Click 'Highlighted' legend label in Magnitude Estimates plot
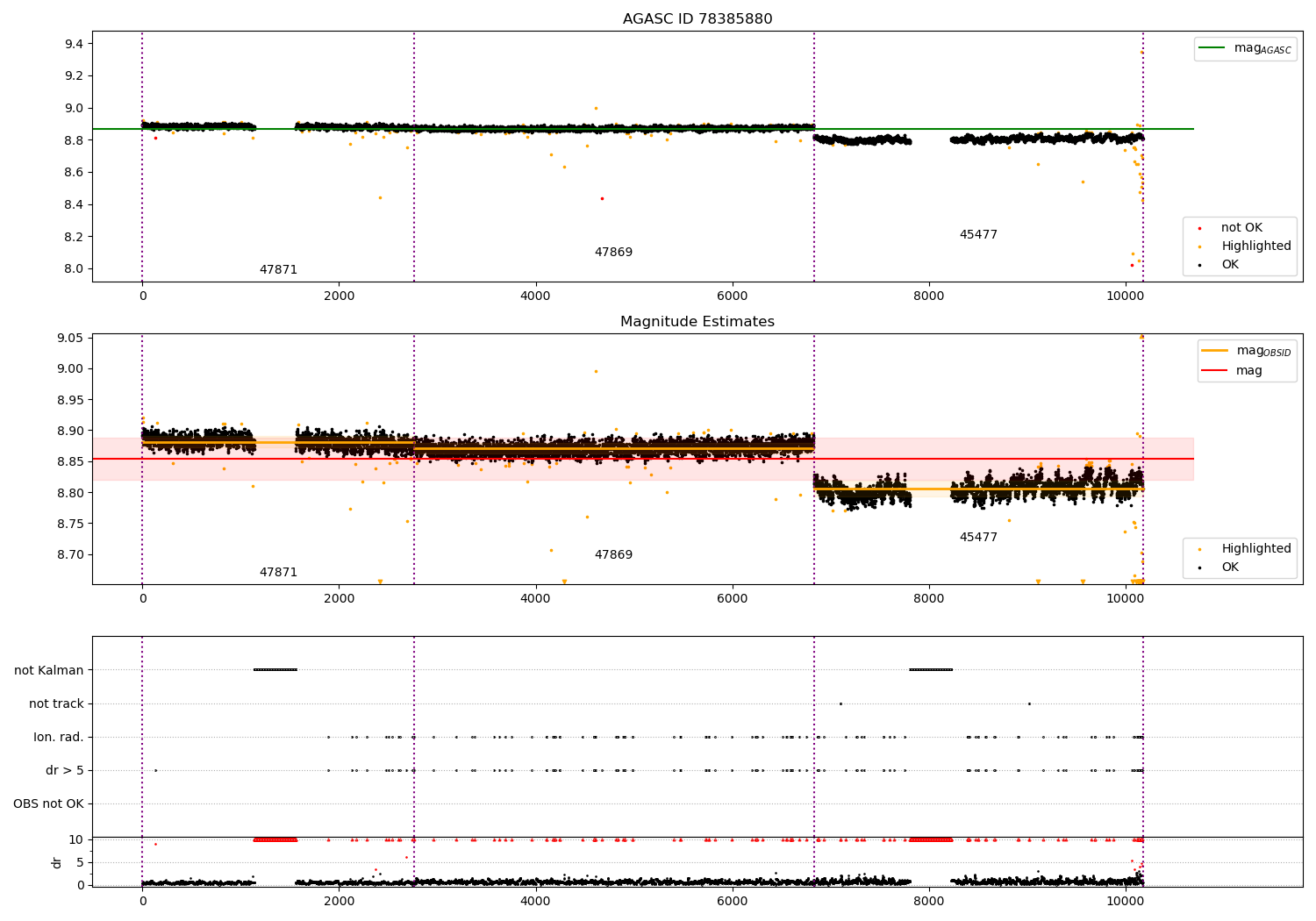The height and width of the screenshot is (921, 1316). click(1256, 549)
